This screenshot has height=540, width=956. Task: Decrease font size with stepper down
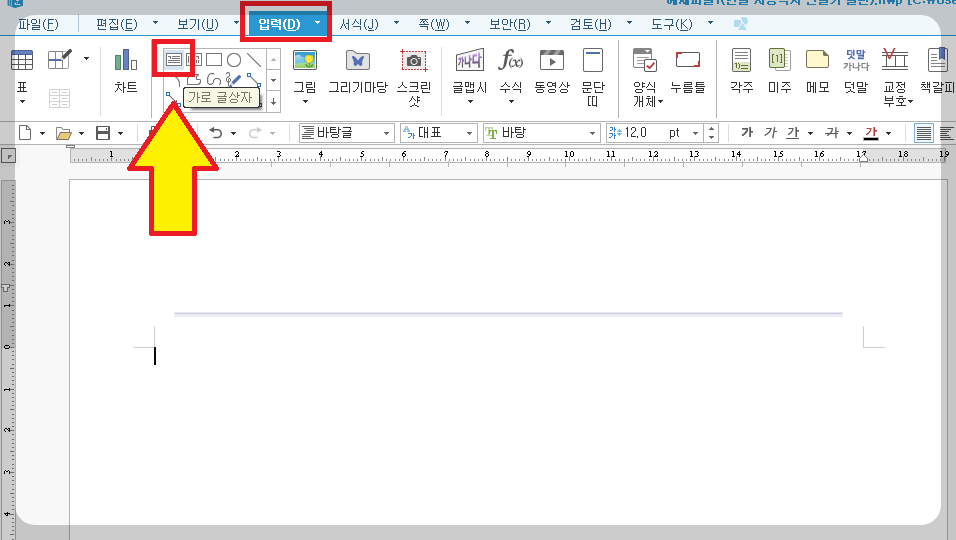pyautogui.click(x=712, y=137)
